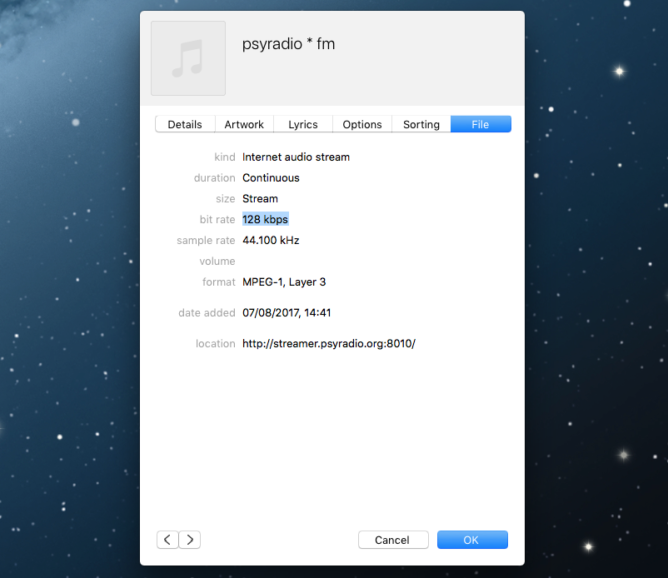Open the Artwork tab

point(244,125)
